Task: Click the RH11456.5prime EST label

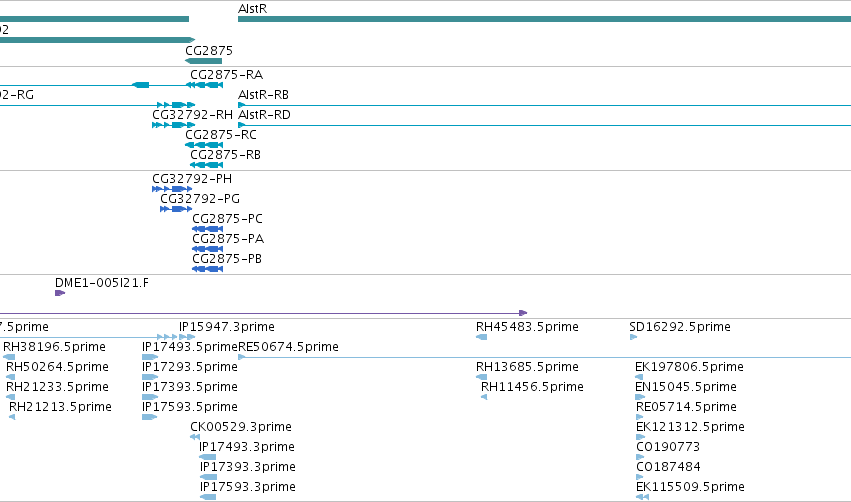Action: point(532,387)
